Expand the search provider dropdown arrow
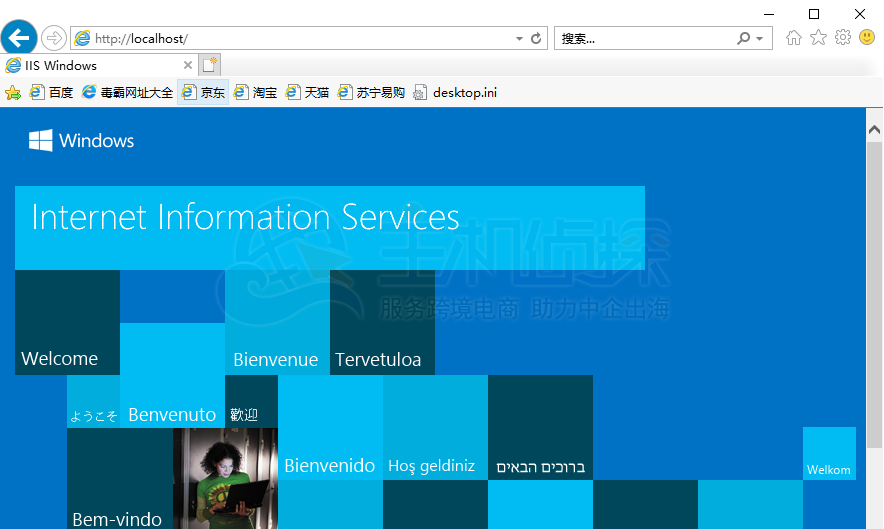The width and height of the screenshot is (884, 529). (760, 39)
